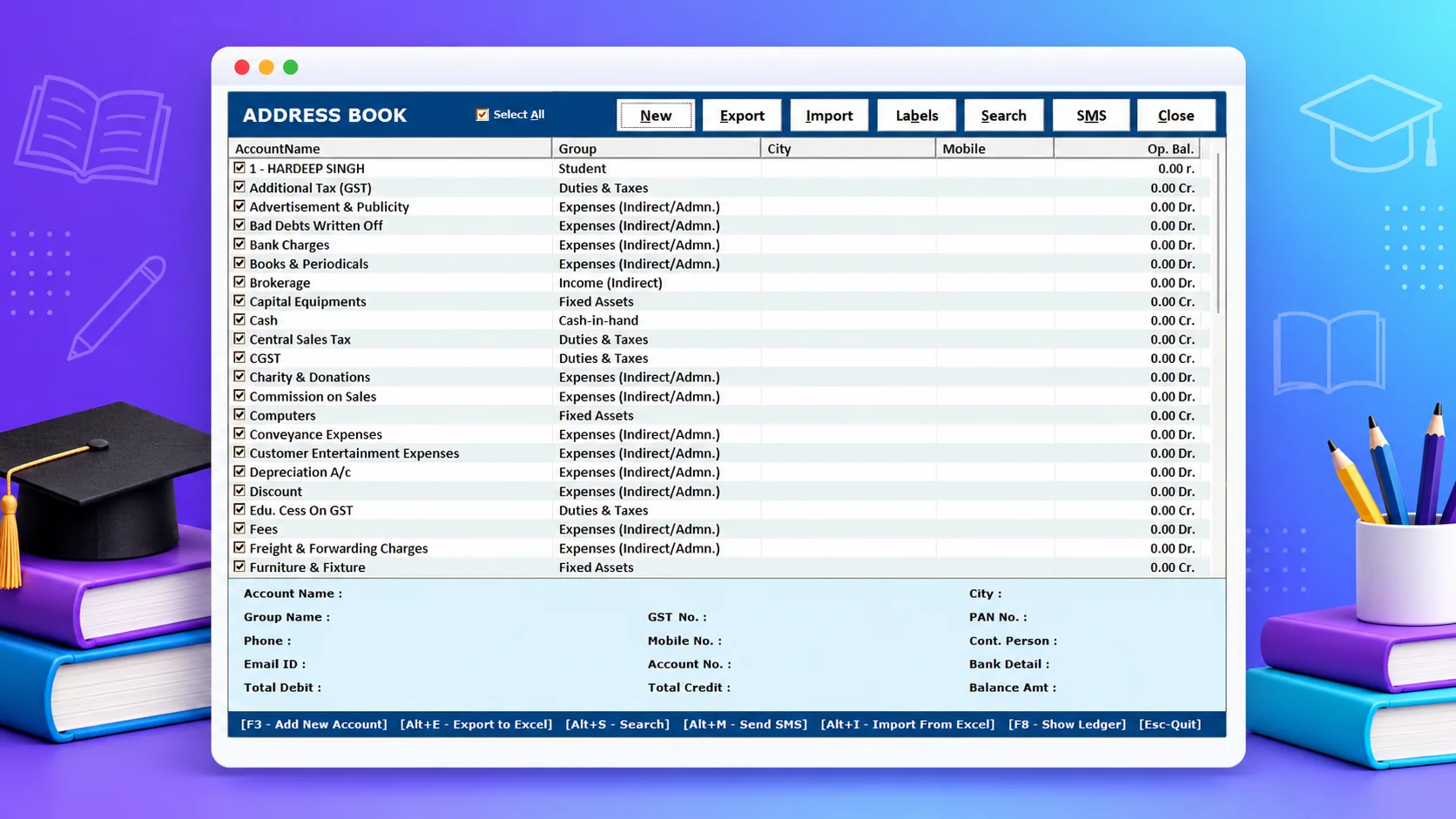Image resolution: width=1456 pixels, height=819 pixels.
Task: Select the Conveyance Expenses account
Action: coord(316,434)
